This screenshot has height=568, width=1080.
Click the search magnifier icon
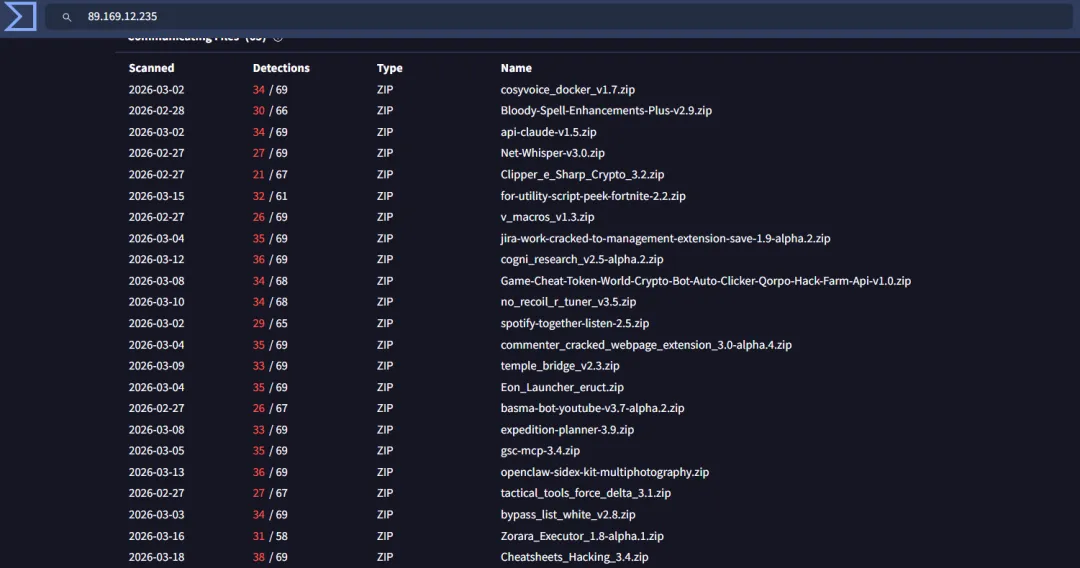point(67,17)
